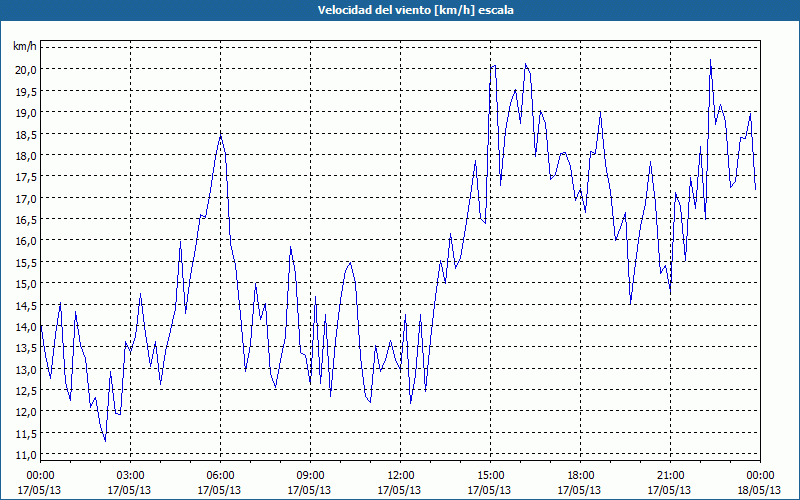Click the 13,0 y-axis value
The width and height of the screenshot is (800, 500).
(x=27, y=369)
